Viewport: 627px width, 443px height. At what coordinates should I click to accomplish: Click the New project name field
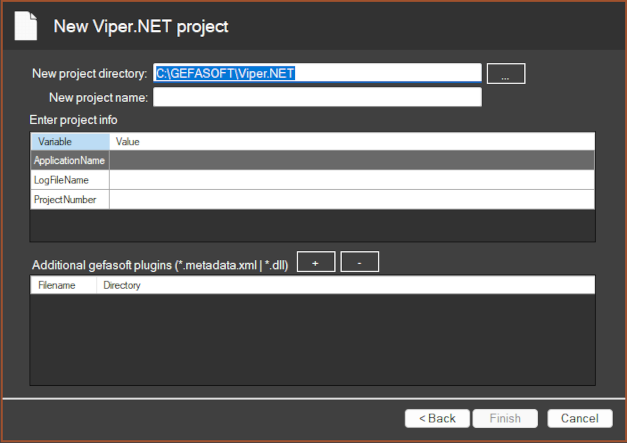point(317,97)
